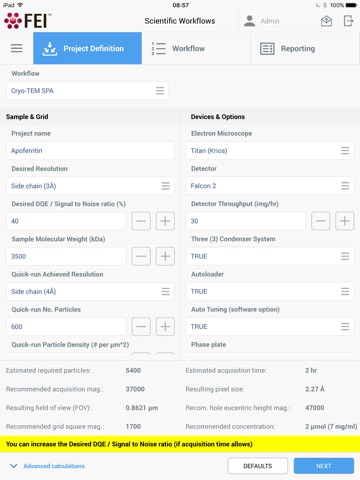360x480 pixels.
Task: Increase the Desired DQE value with plus
Action: [165, 221]
